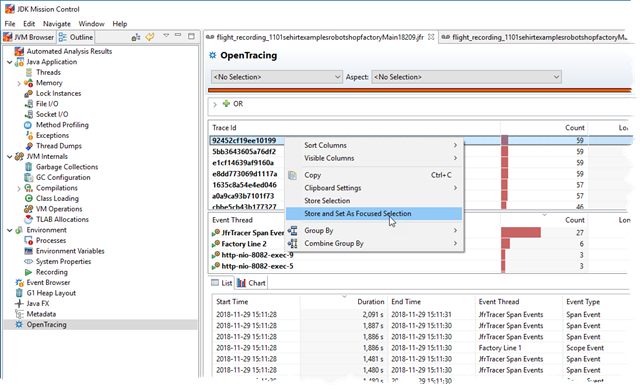Open Environment Variables page
640x390 pixels.
tap(70, 251)
